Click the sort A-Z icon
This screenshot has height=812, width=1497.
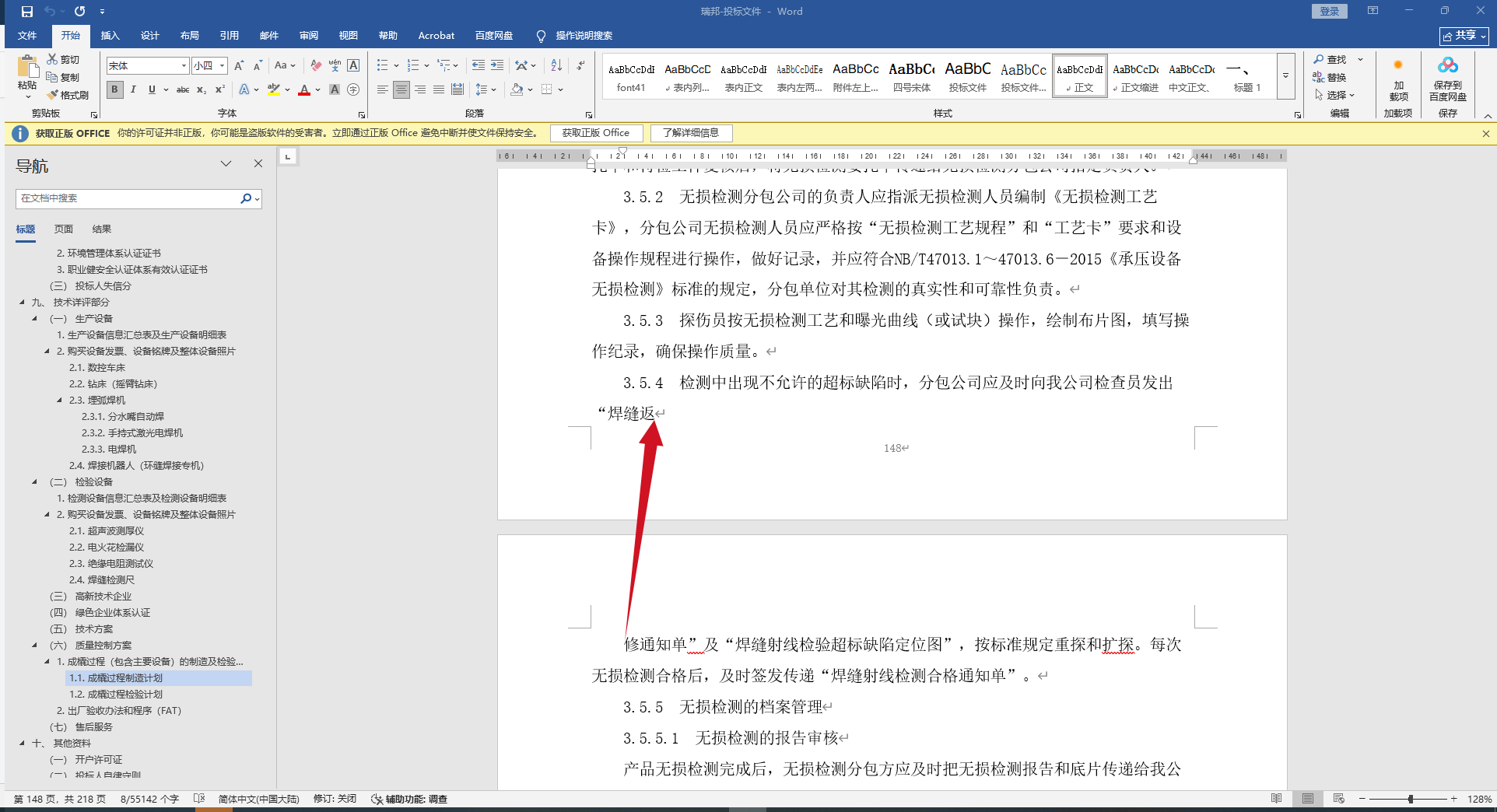point(556,65)
